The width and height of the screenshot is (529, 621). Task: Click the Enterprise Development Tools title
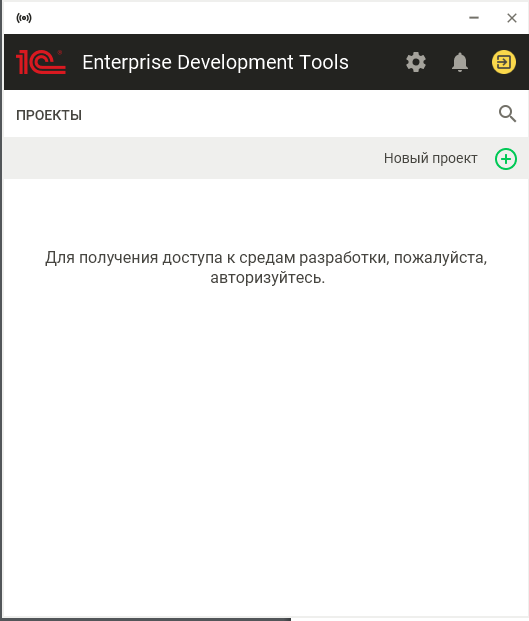tap(215, 62)
